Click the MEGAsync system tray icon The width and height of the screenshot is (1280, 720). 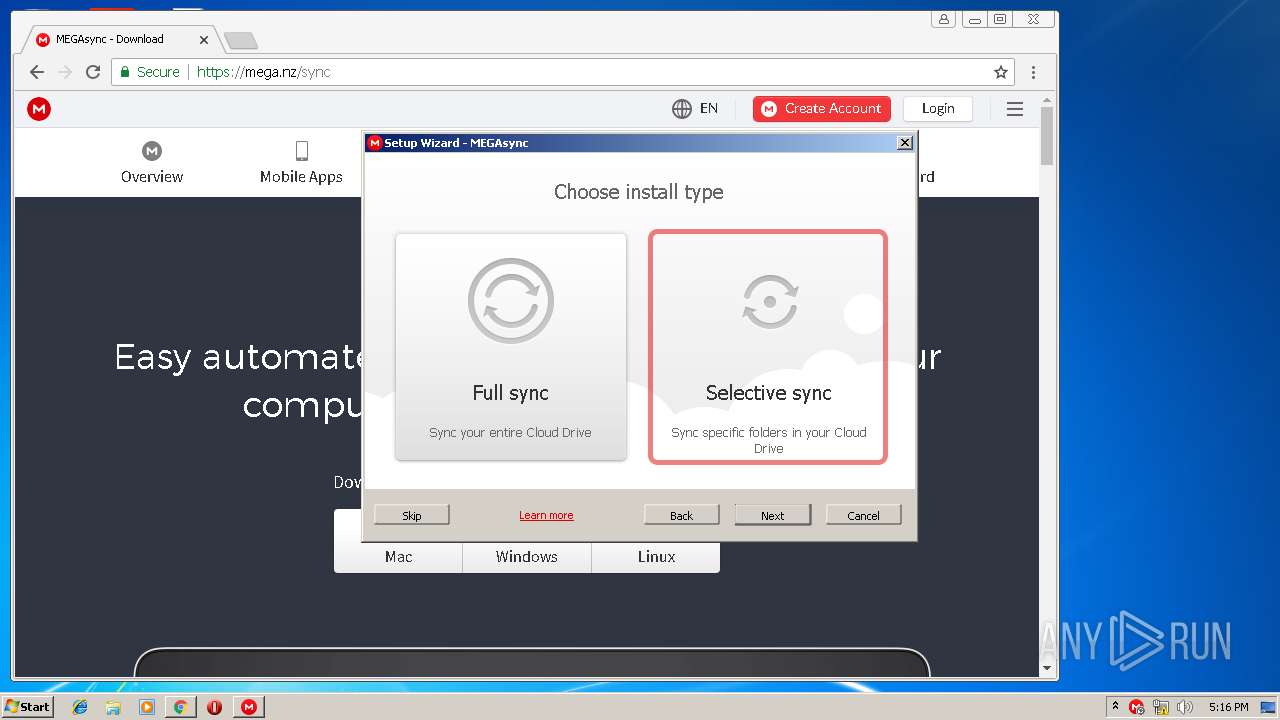click(x=1137, y=707)
